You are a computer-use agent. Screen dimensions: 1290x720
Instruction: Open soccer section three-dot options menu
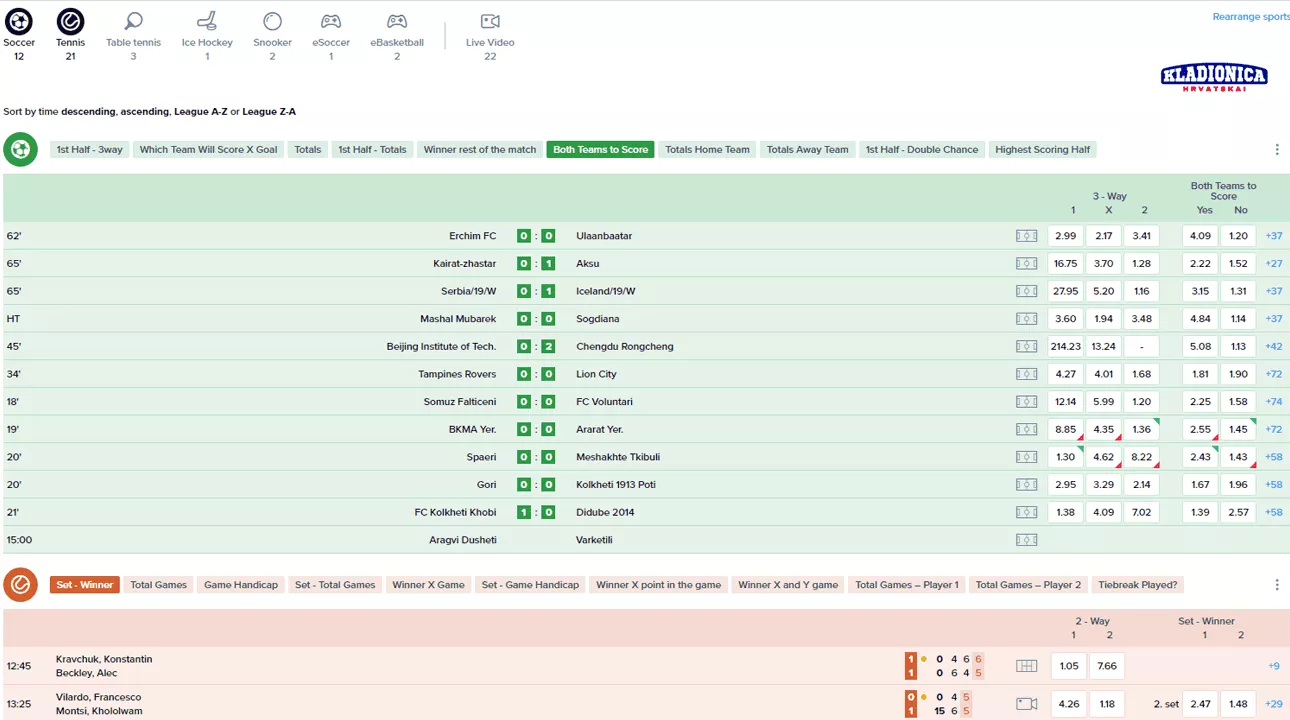[1277, 150]
